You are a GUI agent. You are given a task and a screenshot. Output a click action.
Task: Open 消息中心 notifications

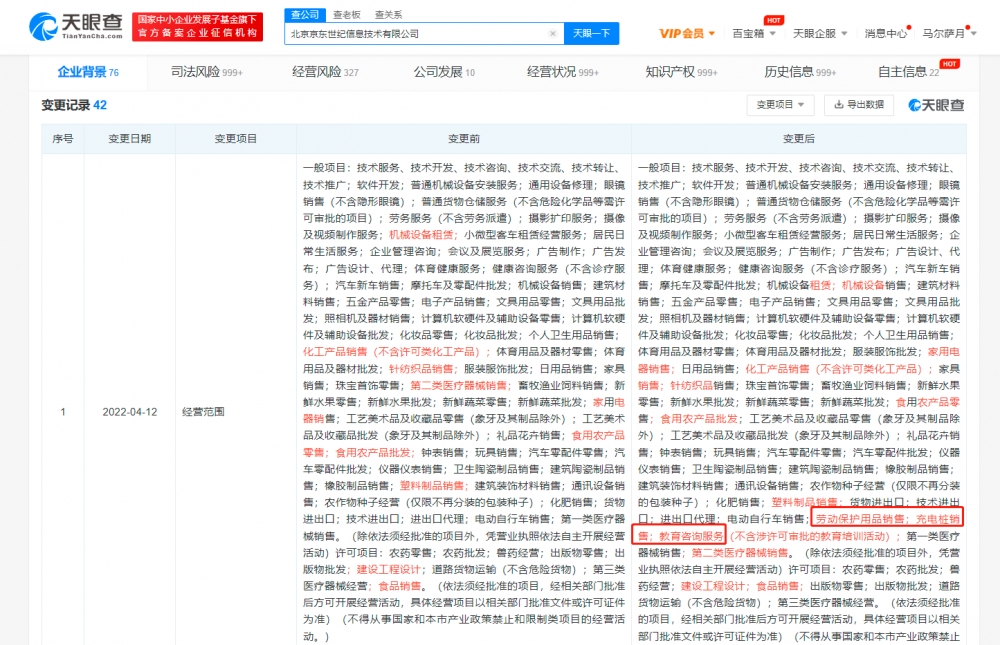[885, 33]
